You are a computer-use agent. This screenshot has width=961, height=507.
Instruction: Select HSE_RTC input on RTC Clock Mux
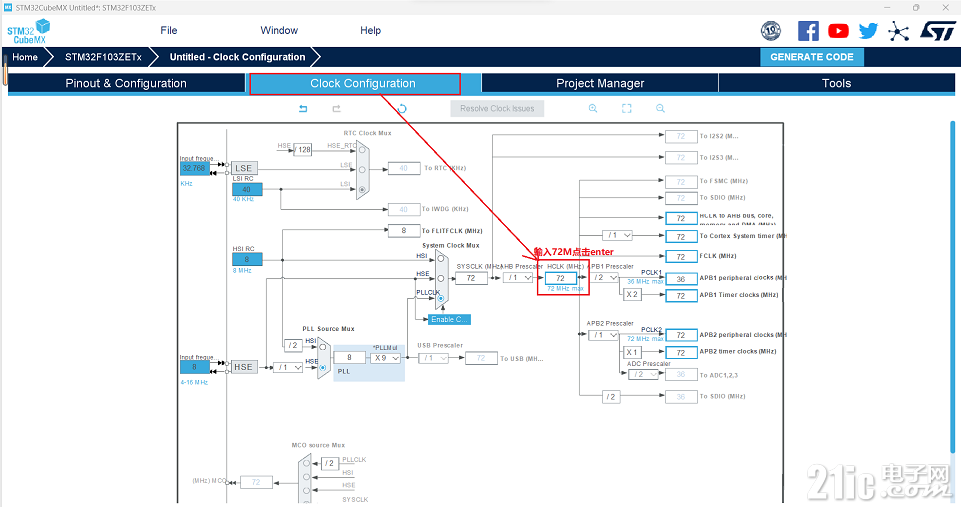click(x=362, y=150)
